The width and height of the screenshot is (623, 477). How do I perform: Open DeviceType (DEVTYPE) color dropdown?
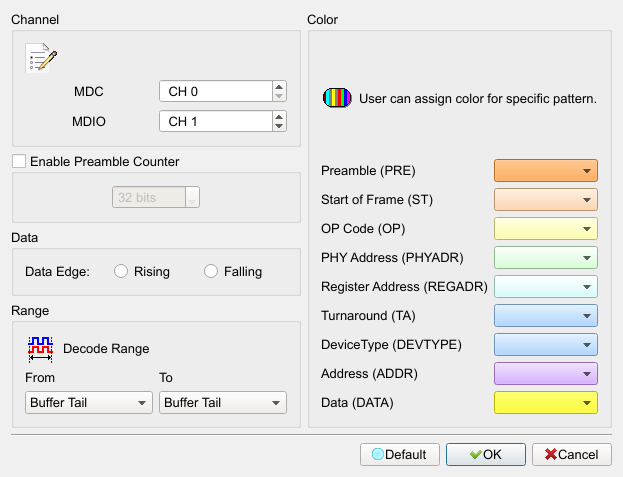tap(546, 344)
